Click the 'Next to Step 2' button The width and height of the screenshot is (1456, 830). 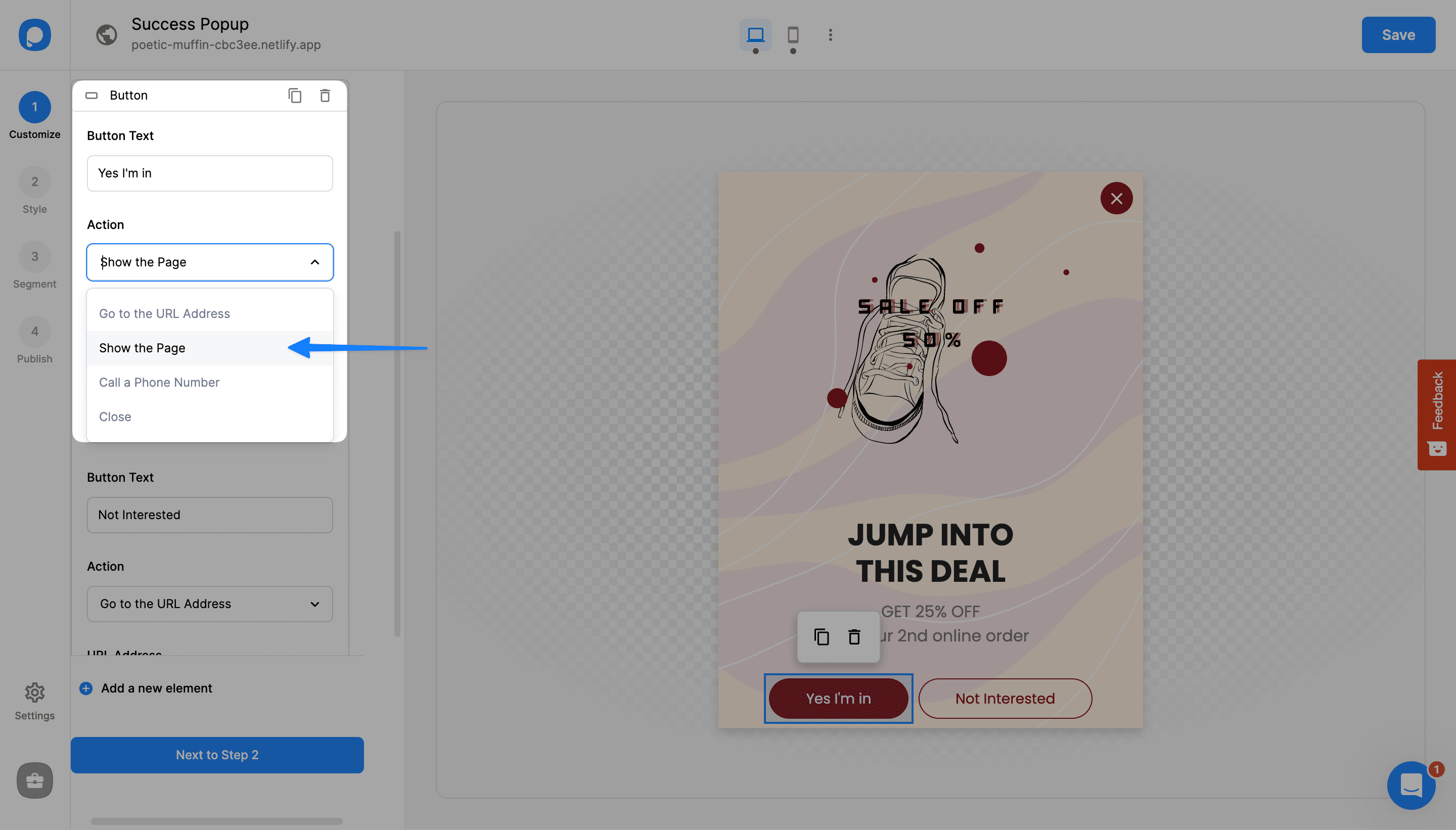click(x=217, y=755)
